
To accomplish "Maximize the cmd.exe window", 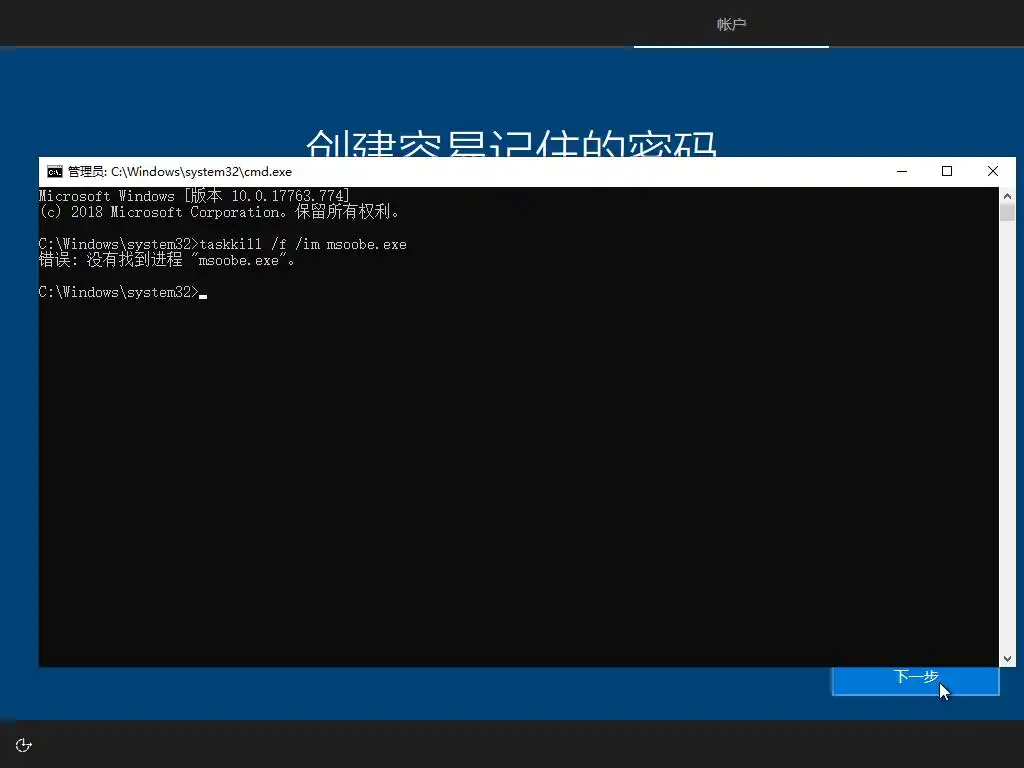I will pos(947,172).
